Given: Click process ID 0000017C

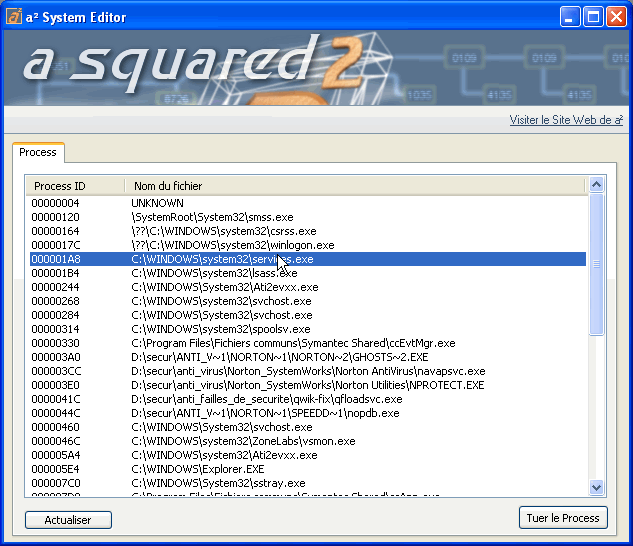Looking at the screenshot, I should [x=56, y=245].
